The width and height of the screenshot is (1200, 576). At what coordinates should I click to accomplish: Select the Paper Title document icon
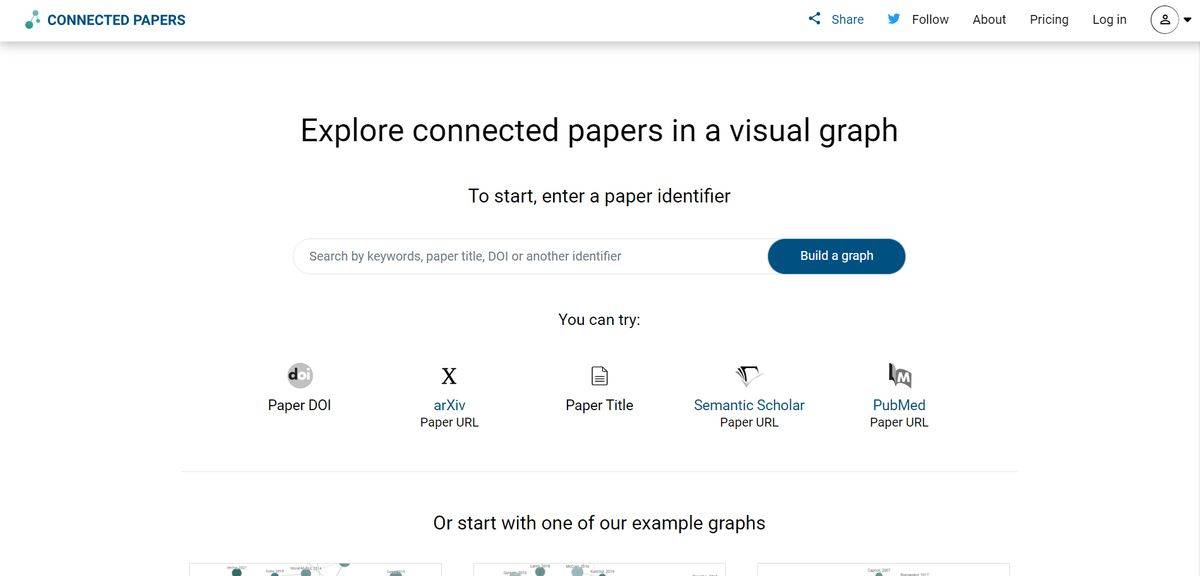click(x=599, y=374)
